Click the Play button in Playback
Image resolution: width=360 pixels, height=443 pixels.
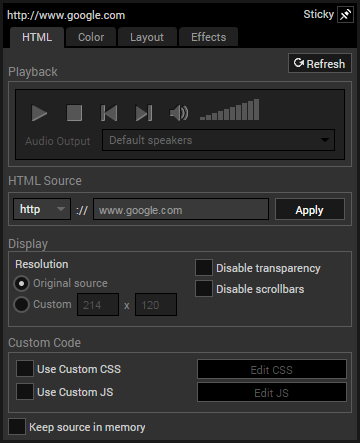coord(39,113)
